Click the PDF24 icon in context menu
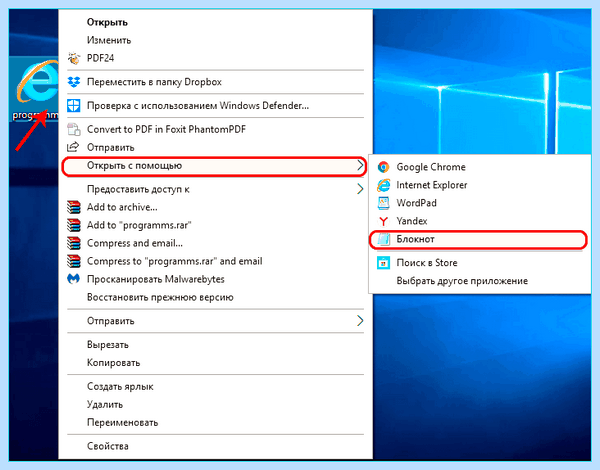The width and height of the screenshot is (600, 470). [x=73, y=58]
